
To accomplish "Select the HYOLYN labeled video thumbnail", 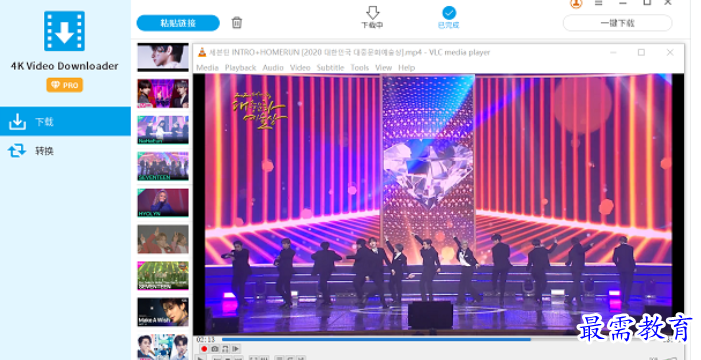I will click(163, 203).
